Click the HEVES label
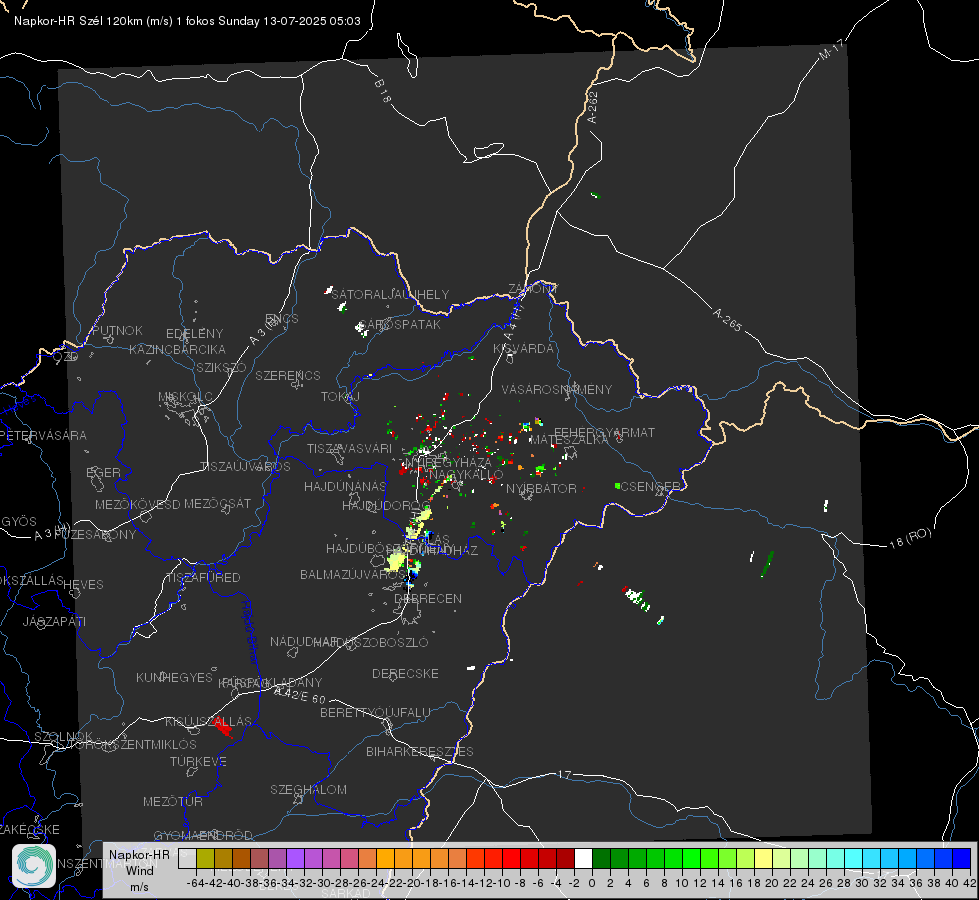 click(x=83, y=585)
